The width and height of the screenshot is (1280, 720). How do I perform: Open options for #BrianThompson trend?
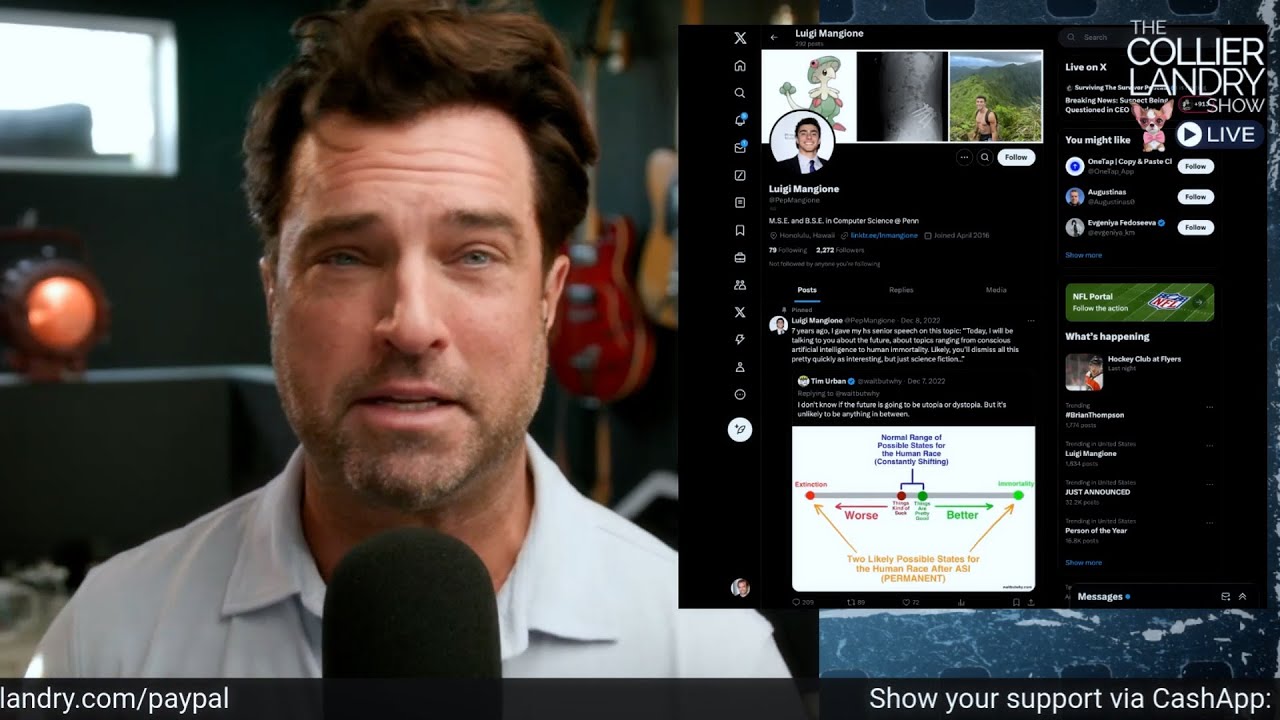click(x=1210, y=406)
